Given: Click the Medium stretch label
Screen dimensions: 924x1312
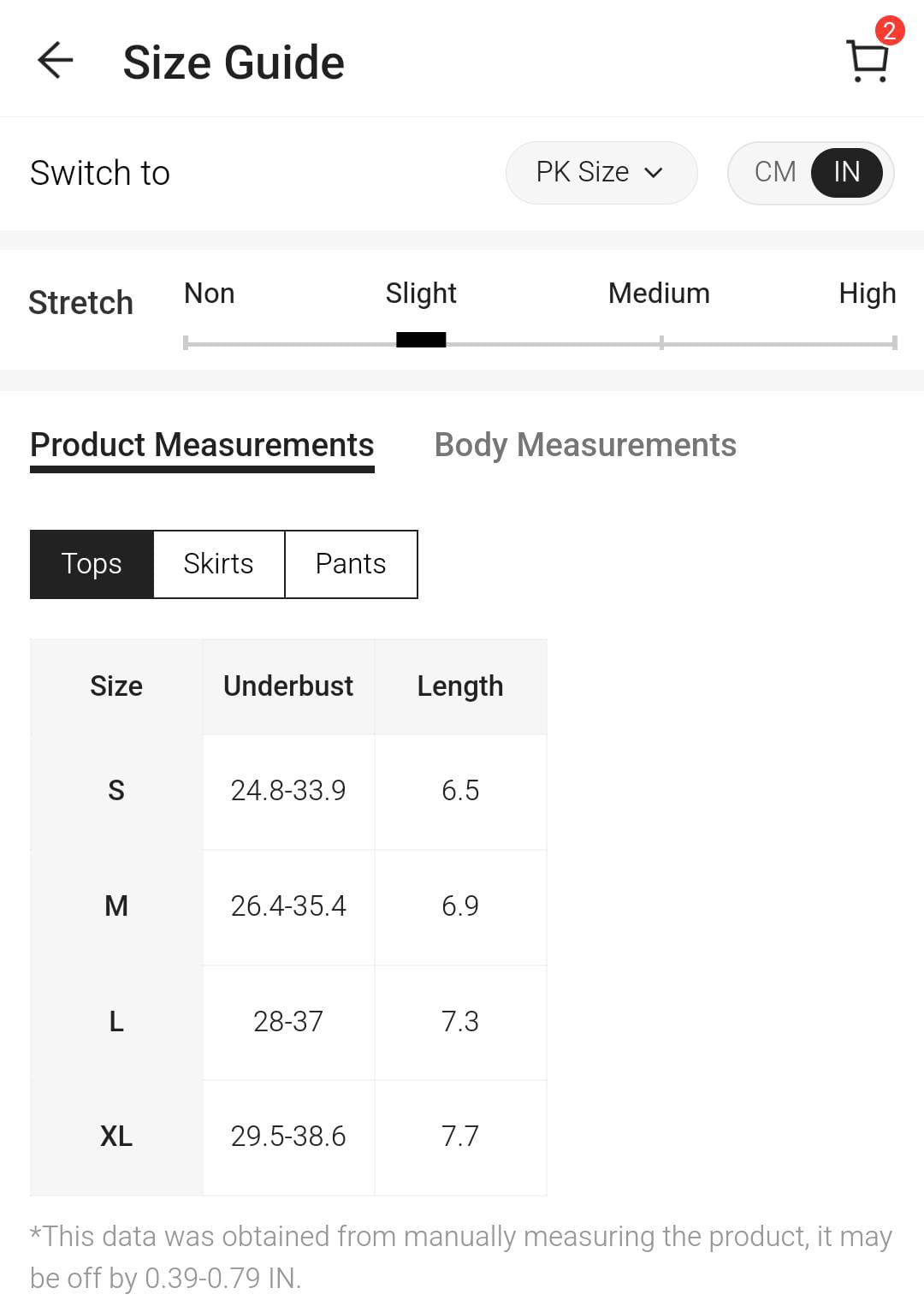Looking at the screenshot, I should (x=659, y=294).
